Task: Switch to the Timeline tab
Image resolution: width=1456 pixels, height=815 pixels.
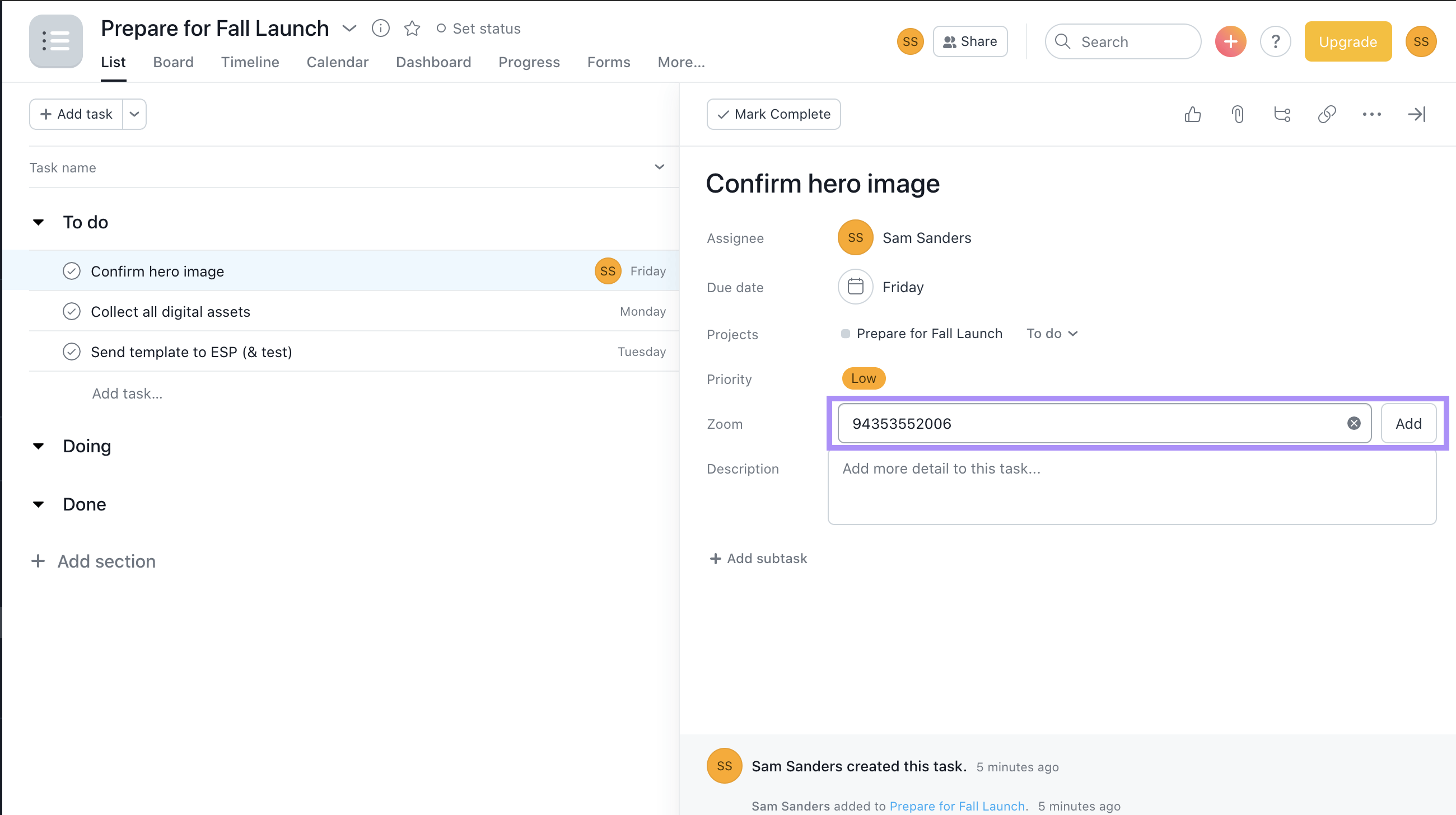Action: click(250, 62)
